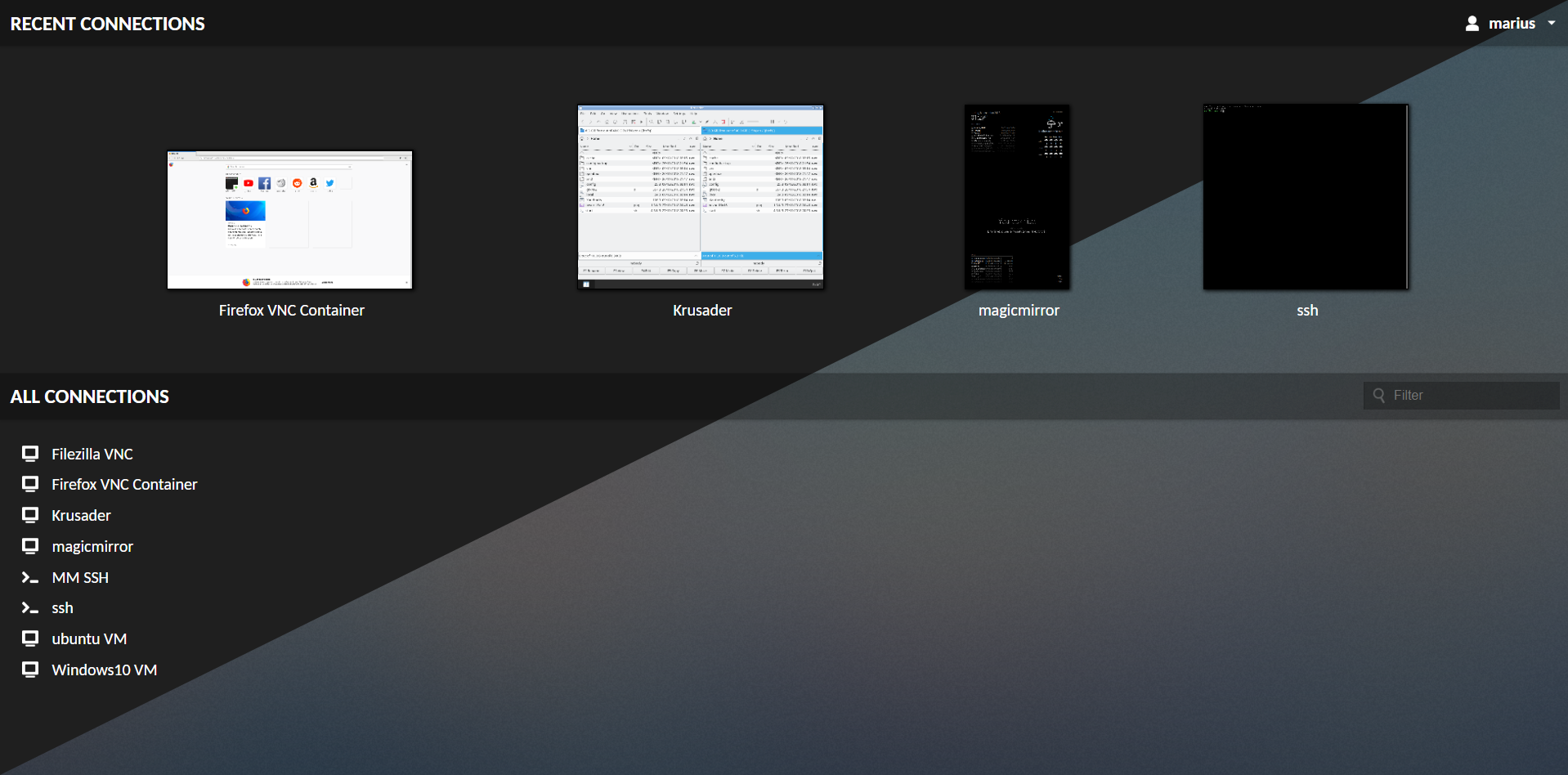Viewport: 1568px width, 775px height.
Task: Click the marius username in header
Action: pyautogui.click(x=1512, y=24)
